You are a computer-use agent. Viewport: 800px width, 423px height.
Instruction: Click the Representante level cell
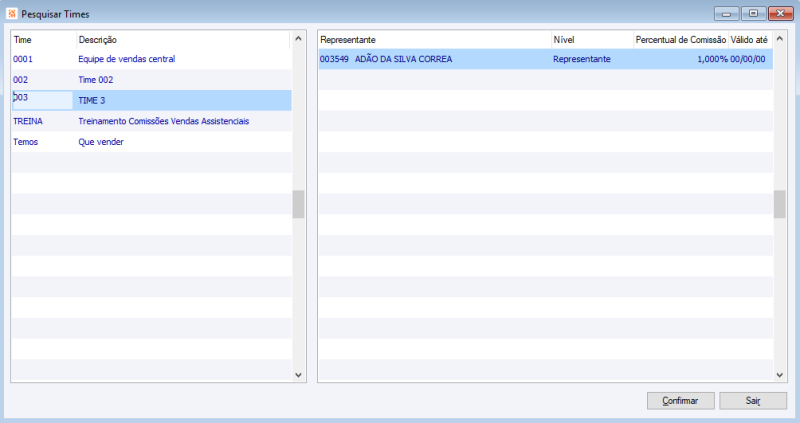(582, 59)
